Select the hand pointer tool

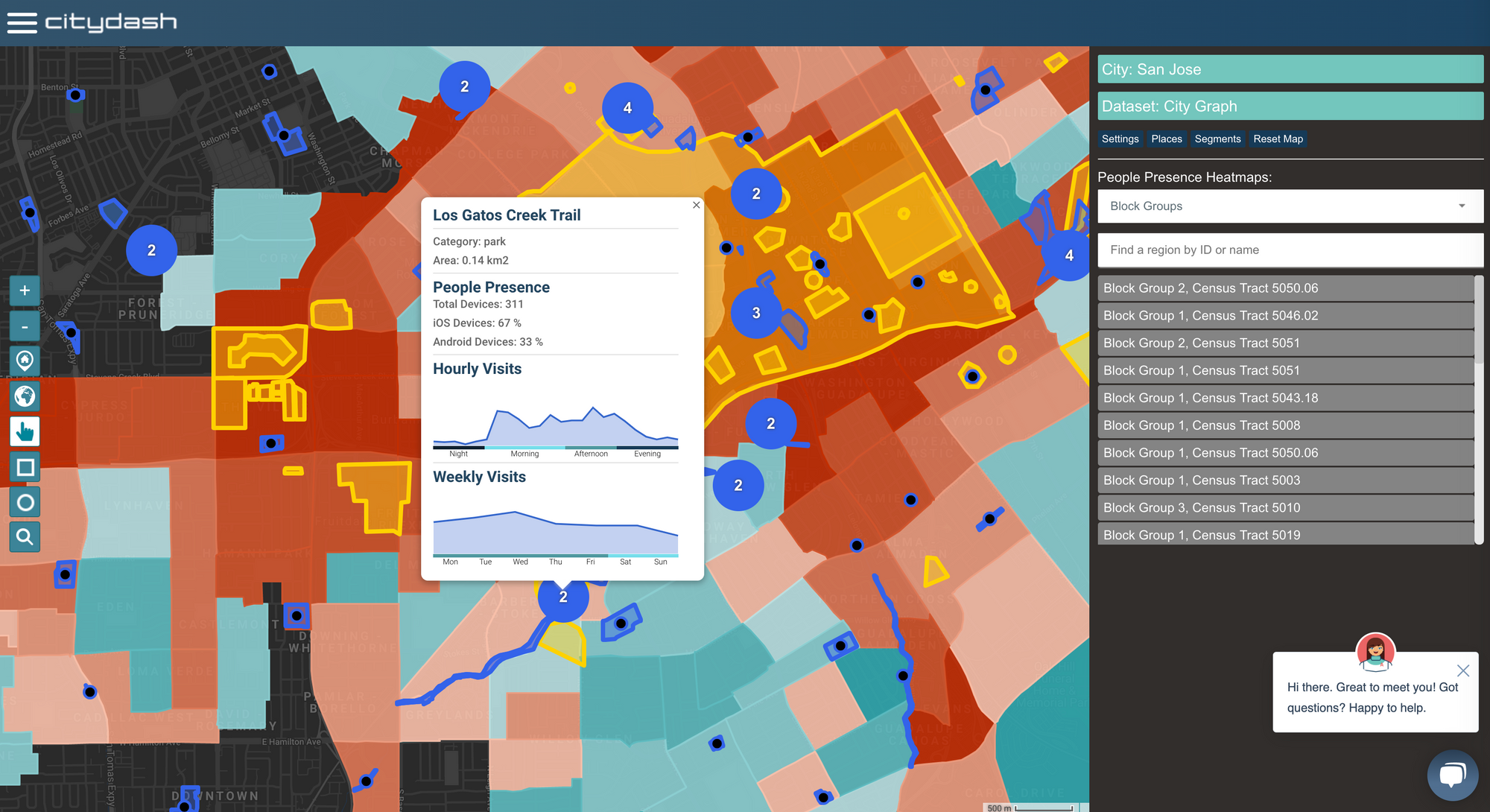click(x=25, y=431)
